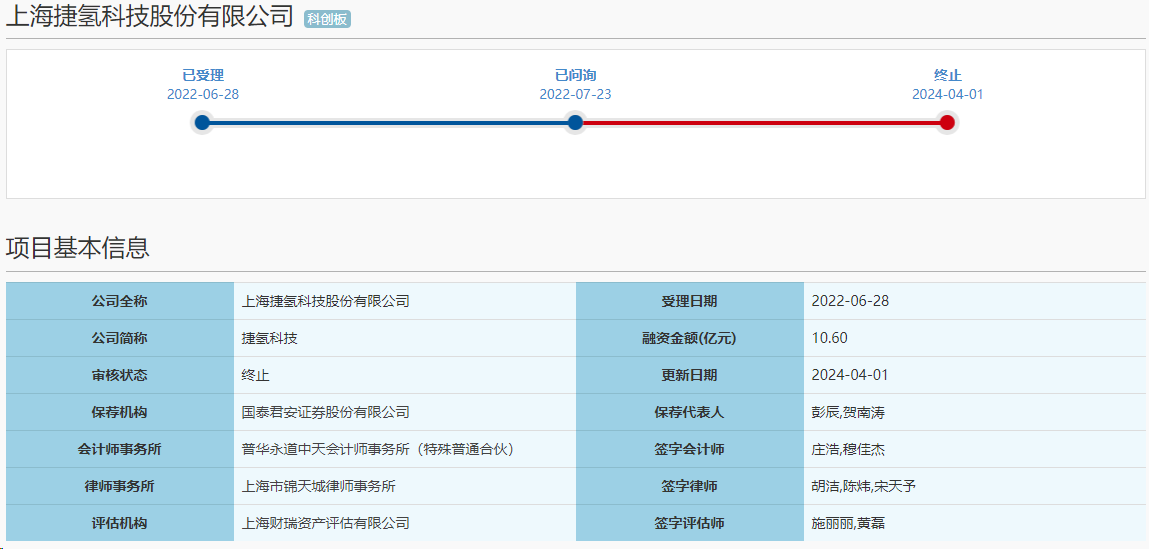This screenshot has width=1149, height=549.
Task: Click the 上海财瑞资产评估有限公司 cell
Action: click(326, 523)
